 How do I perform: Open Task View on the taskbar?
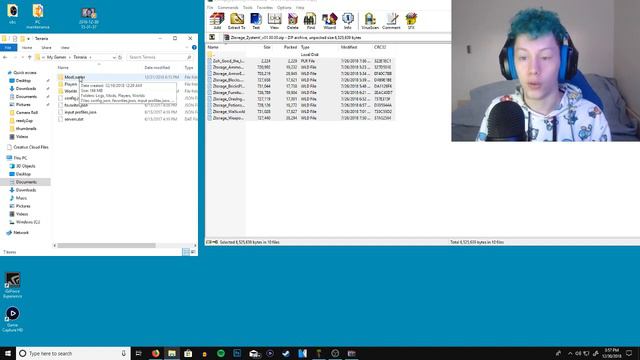point(138,353)
